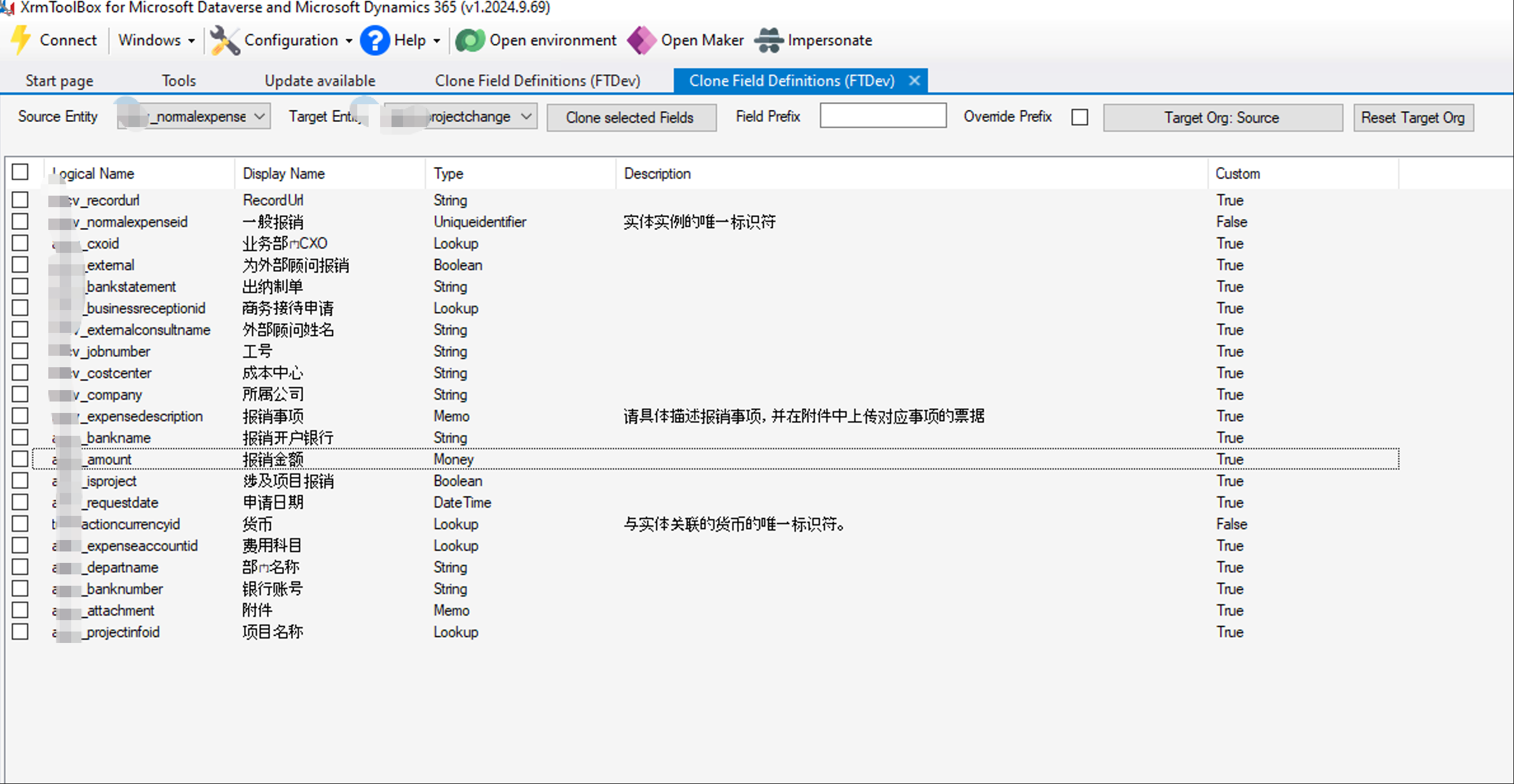Click the Connect toolbar label
Image resolution: width=1514 pixels, height=784 pixels.
[x=68, y=40]
